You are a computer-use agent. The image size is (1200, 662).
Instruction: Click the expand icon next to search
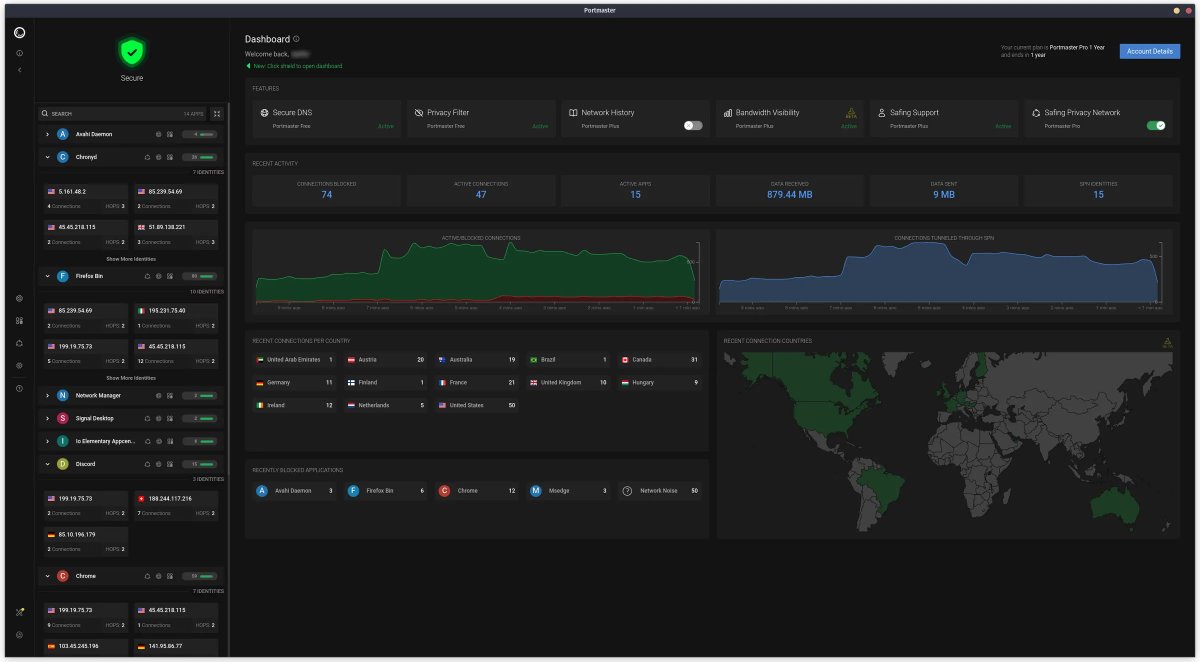point(217,114)
